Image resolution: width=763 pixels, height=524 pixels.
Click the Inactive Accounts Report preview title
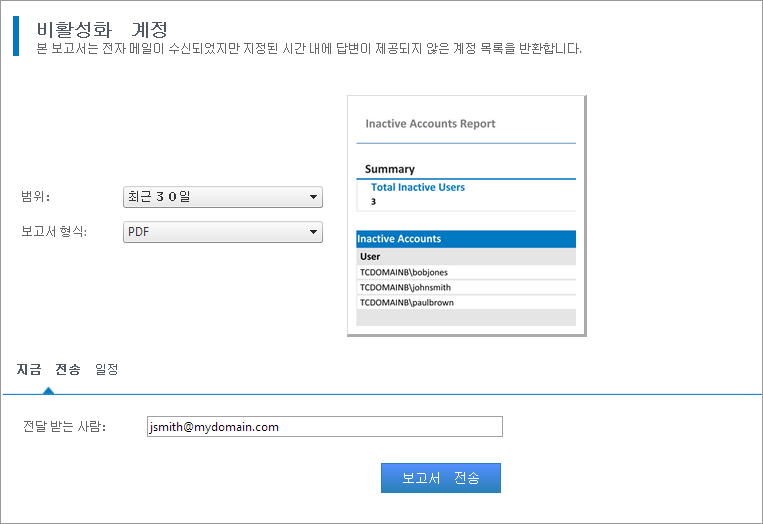coord(430,124)
